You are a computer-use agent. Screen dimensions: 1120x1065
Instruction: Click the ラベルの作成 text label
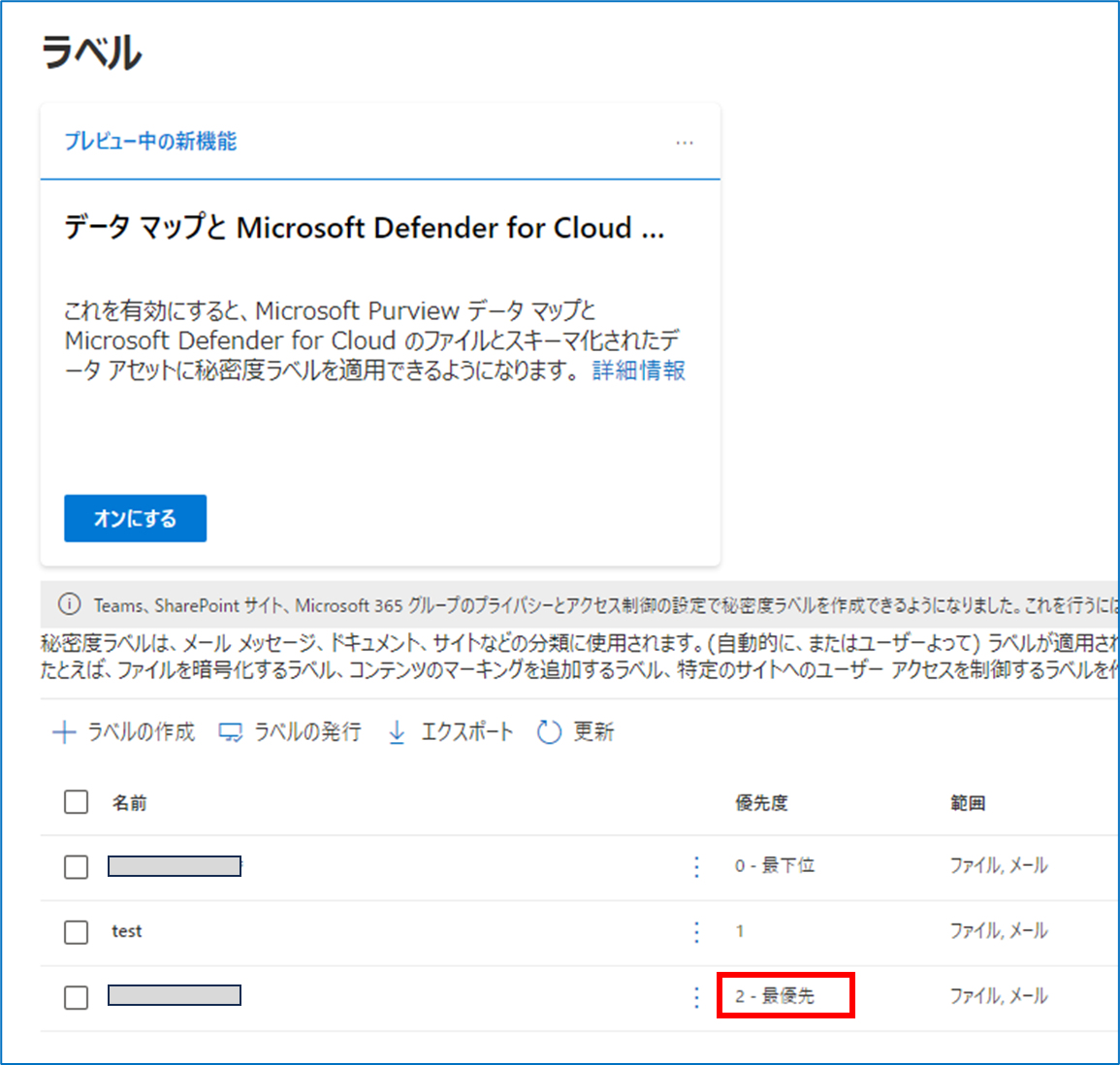(x=141, y=731)
